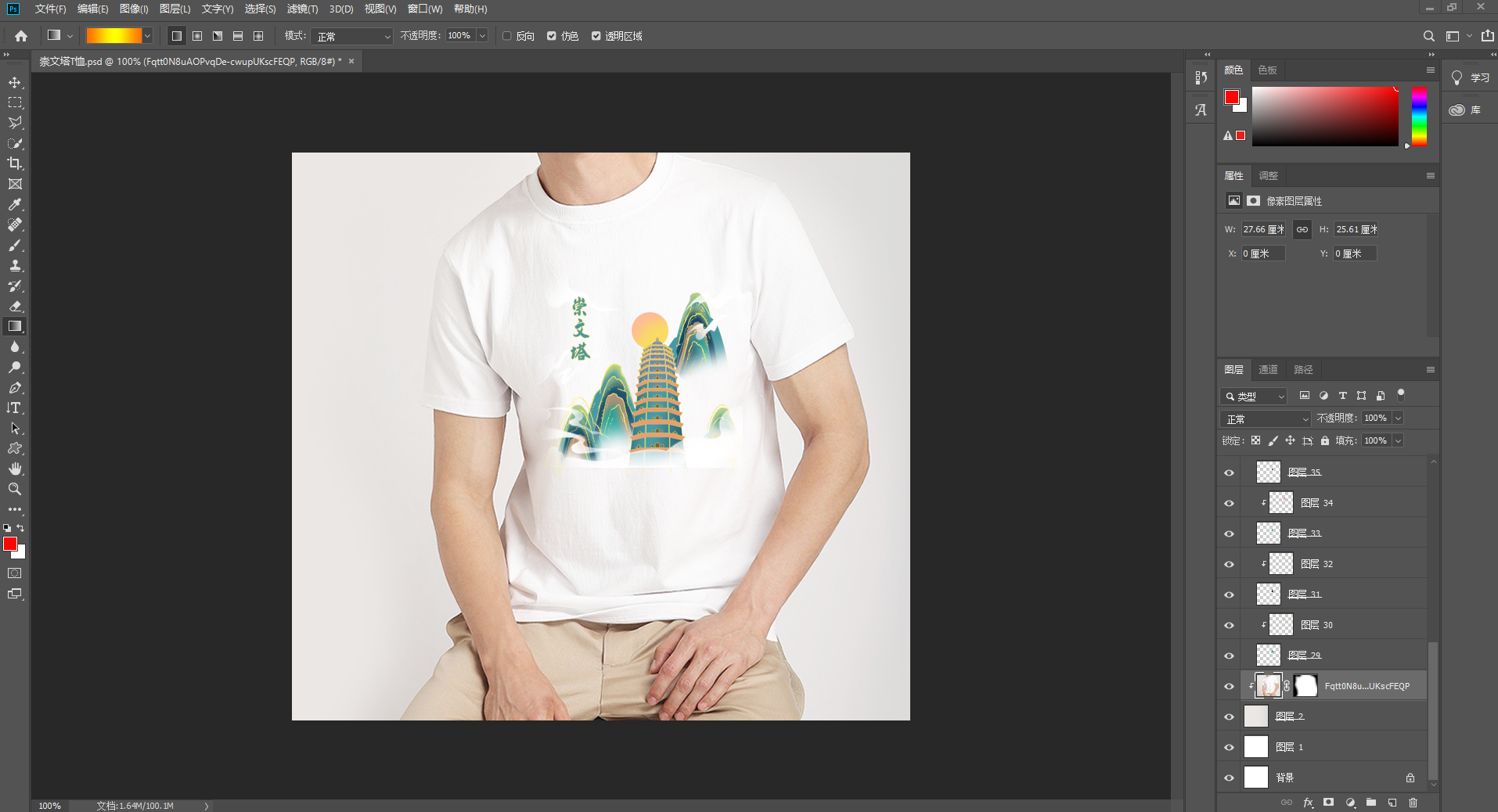
Task: Select the Hand tool
Action: point(15,469)
